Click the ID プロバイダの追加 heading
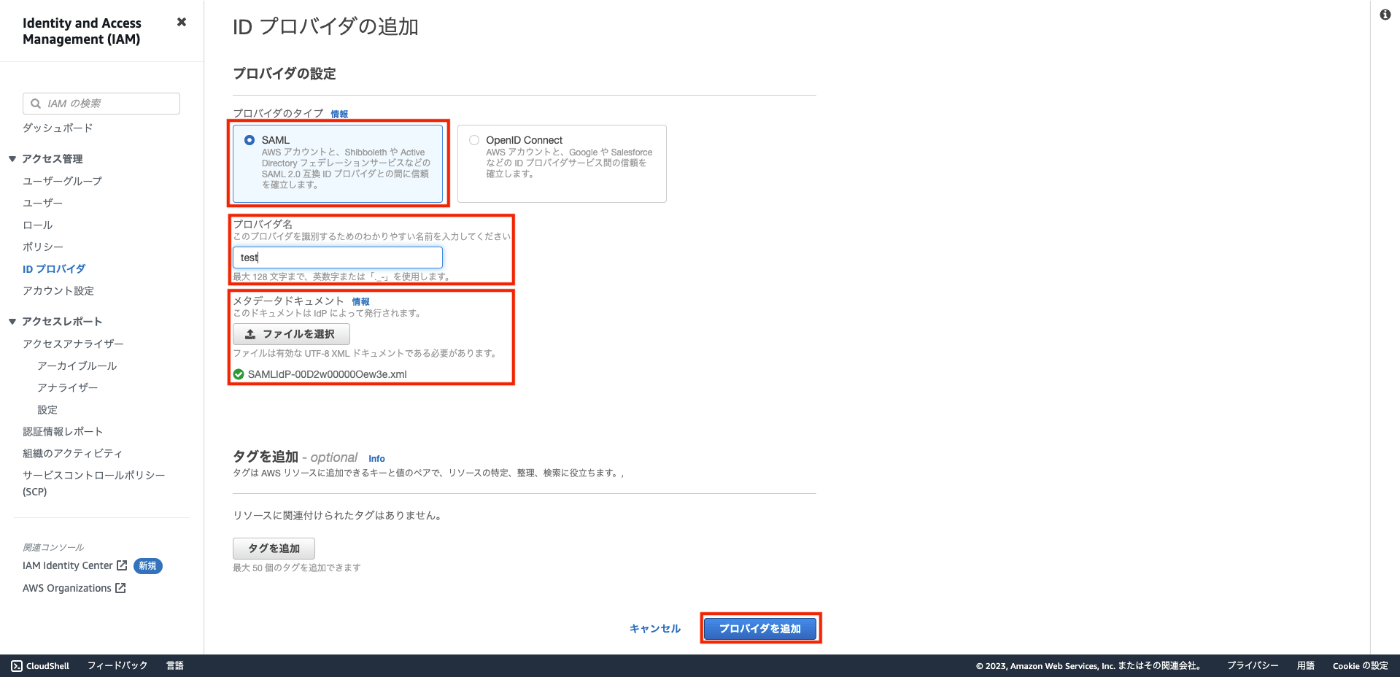 325,27
